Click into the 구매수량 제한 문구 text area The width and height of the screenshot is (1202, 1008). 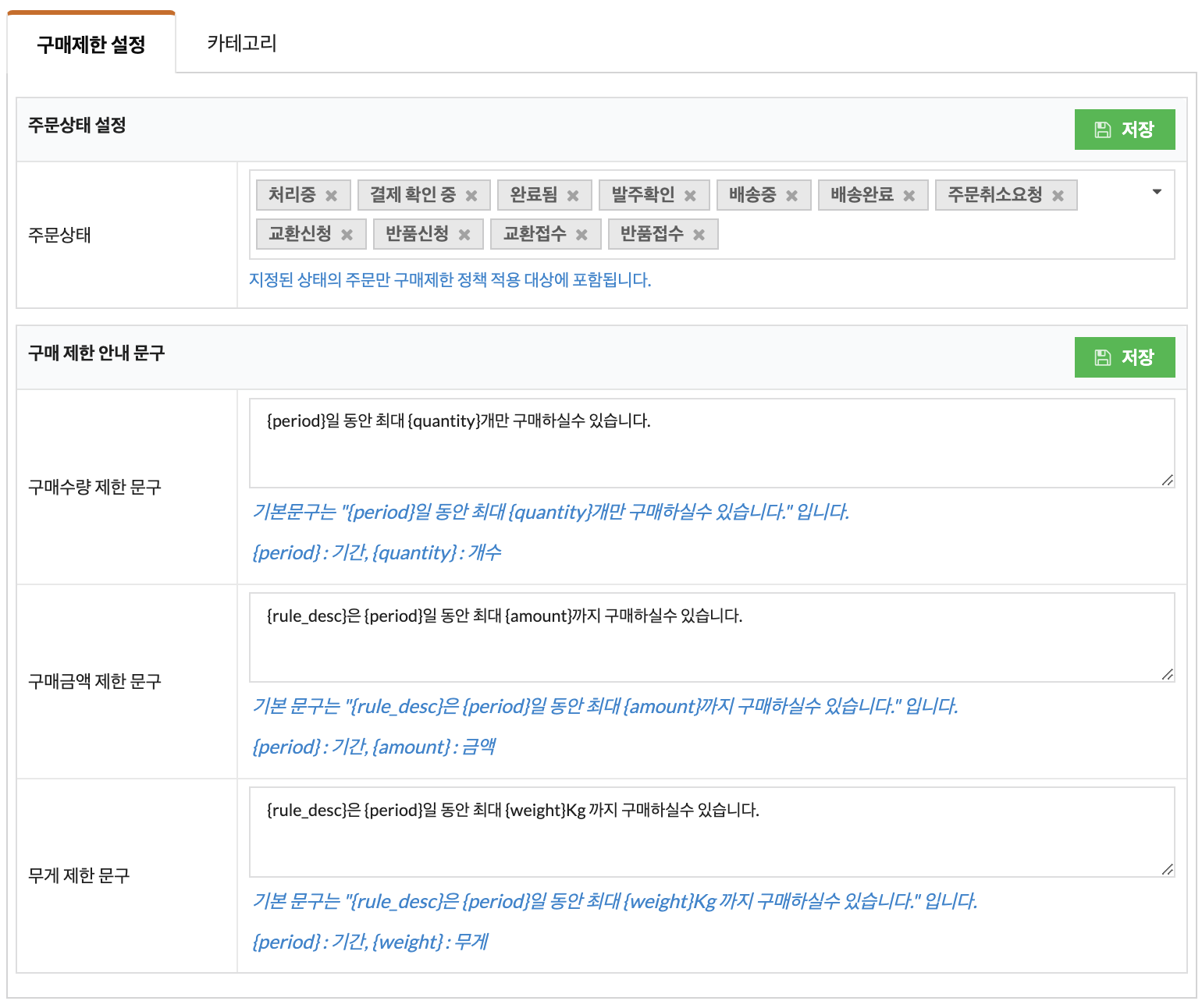click(x=711, y=443)
